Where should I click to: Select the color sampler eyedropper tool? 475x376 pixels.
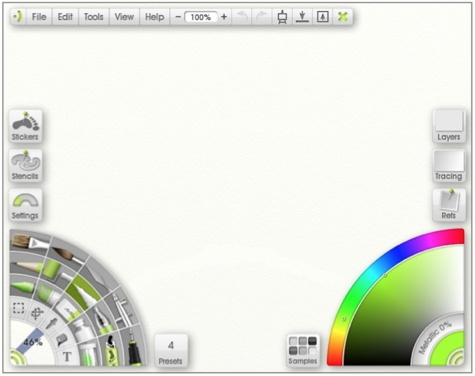click(51, 323)
